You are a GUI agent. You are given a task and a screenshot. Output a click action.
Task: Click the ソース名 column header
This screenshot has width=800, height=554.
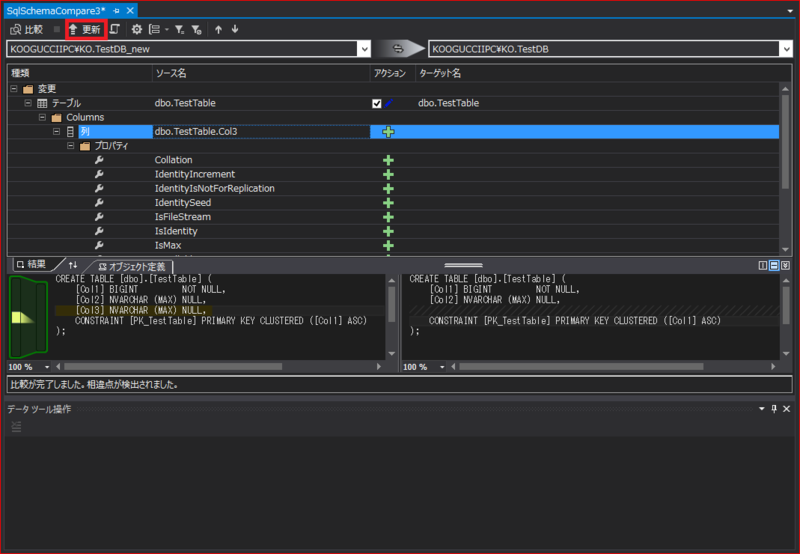[170, 73]
